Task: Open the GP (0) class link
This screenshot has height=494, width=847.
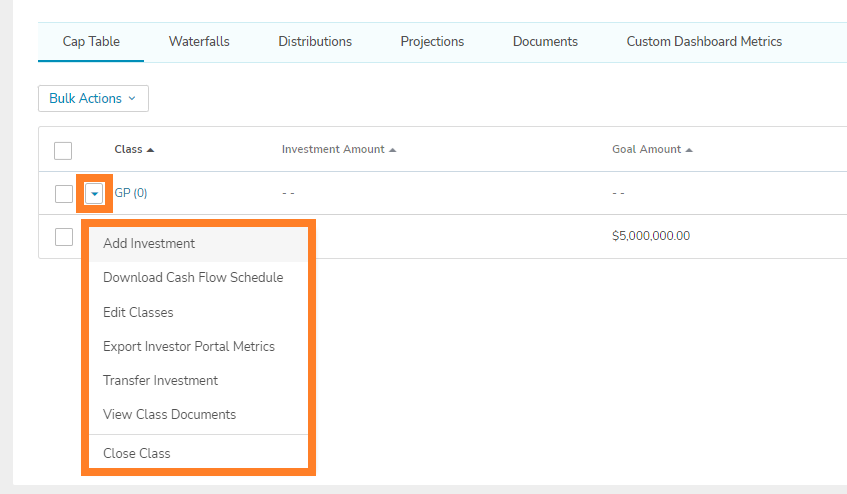Action: 131,193
